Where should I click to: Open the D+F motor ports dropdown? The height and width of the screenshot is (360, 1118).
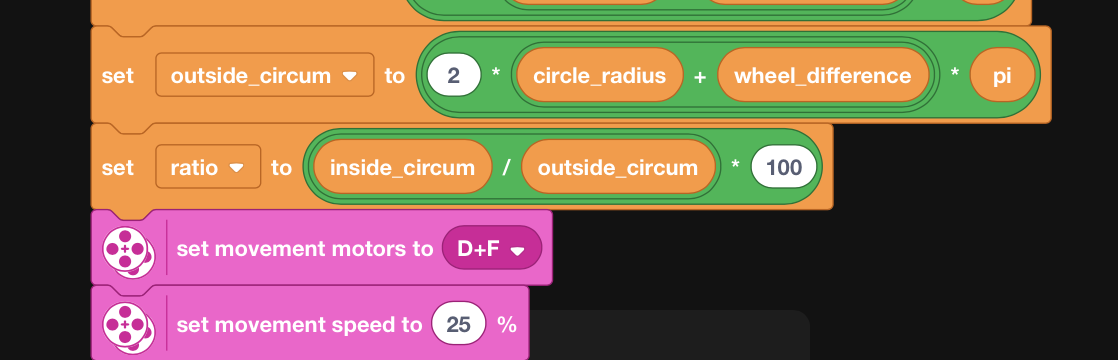tap(492, 248)
